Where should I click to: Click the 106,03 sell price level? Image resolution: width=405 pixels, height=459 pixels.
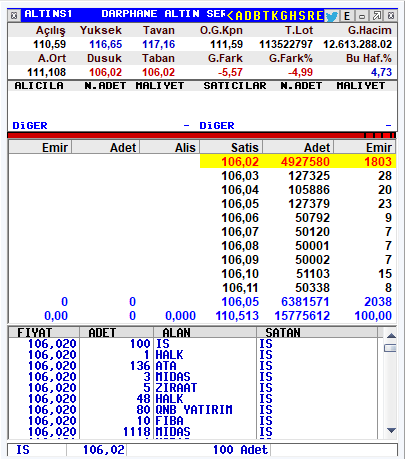click(240, 176)
